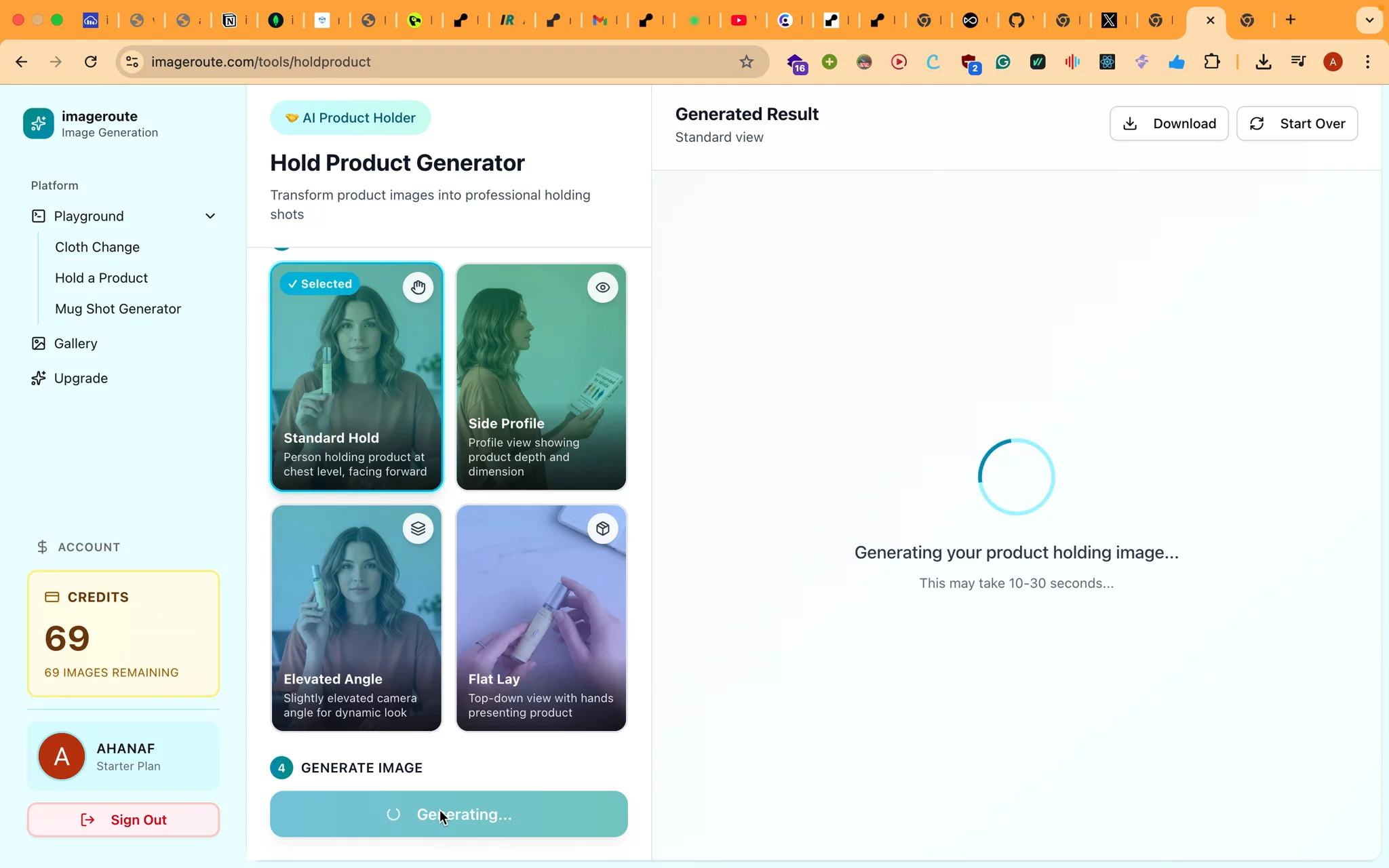Reload the page using refresh icon
The height and width of the screenshot is (868, 1389).
click(x=90, y=62)
